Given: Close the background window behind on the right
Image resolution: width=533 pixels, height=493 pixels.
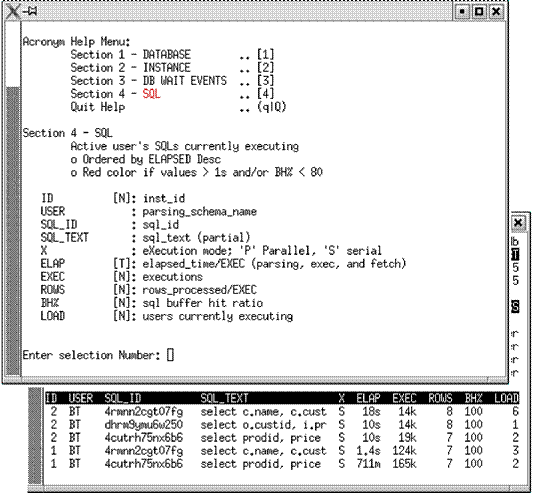Looking at the screenshot, I should tap(518, 223).
